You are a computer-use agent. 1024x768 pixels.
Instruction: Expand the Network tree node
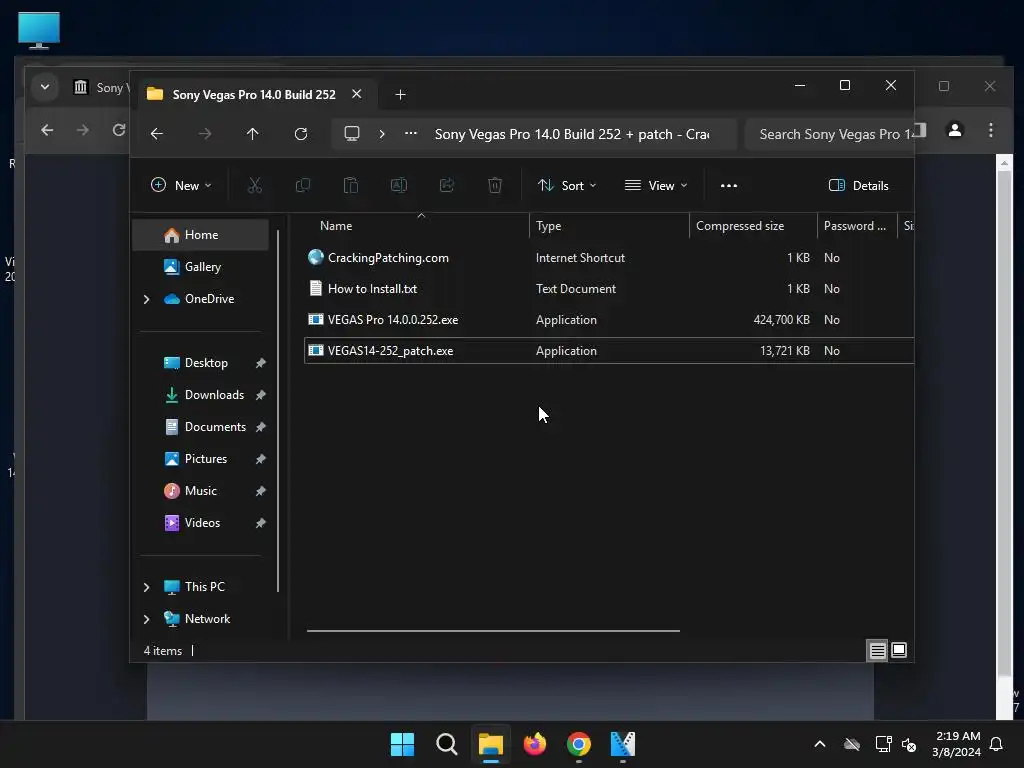(x=146, y=619)
